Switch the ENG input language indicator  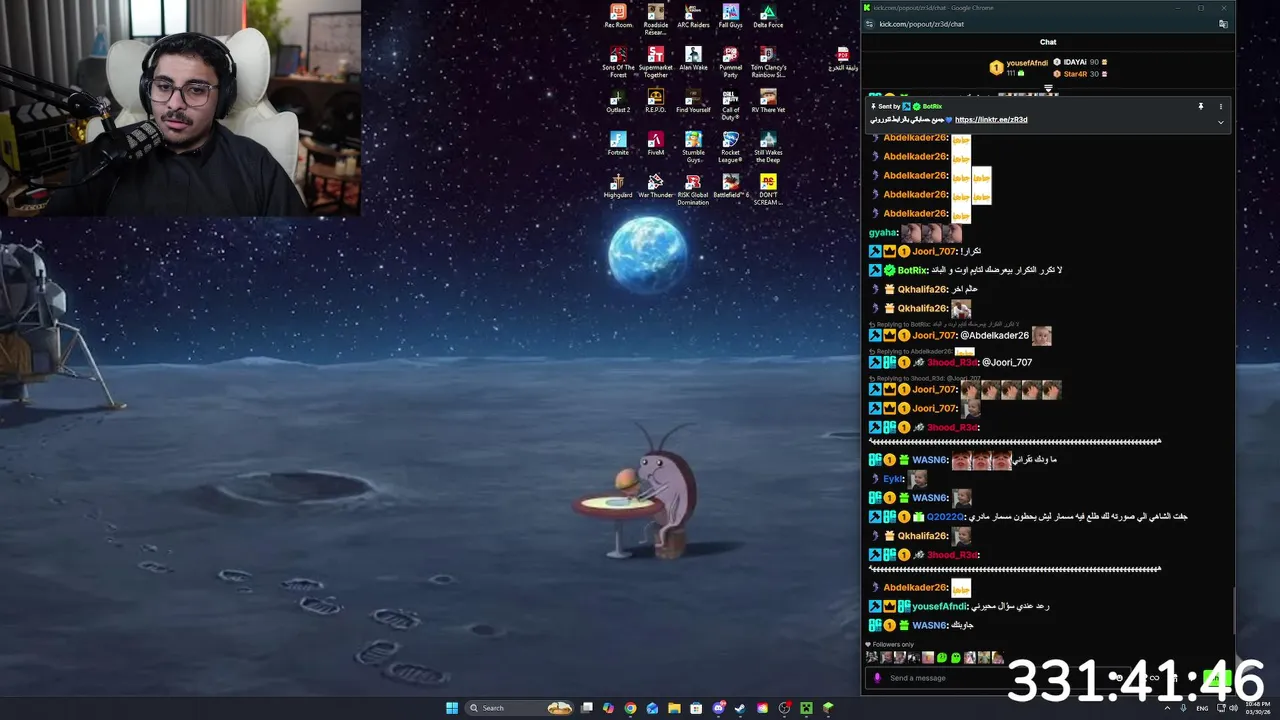1202,708
